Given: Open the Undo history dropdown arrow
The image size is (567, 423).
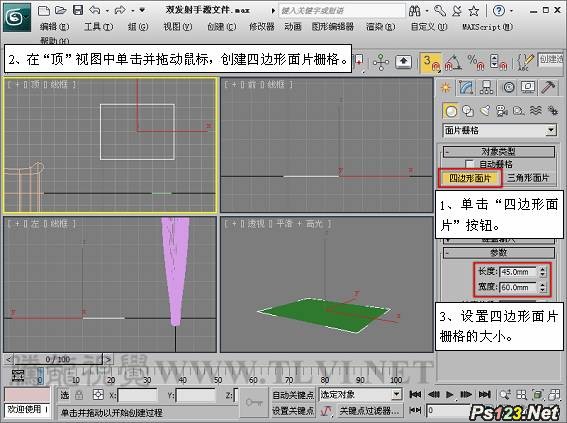Looking at the screenshot, I should pos(107,11).
